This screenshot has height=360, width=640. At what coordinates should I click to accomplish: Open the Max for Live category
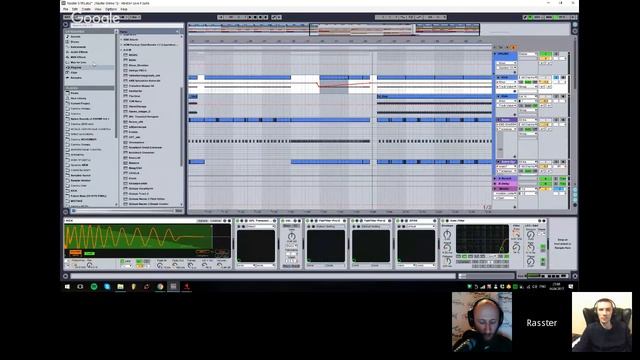coord(78,62)
